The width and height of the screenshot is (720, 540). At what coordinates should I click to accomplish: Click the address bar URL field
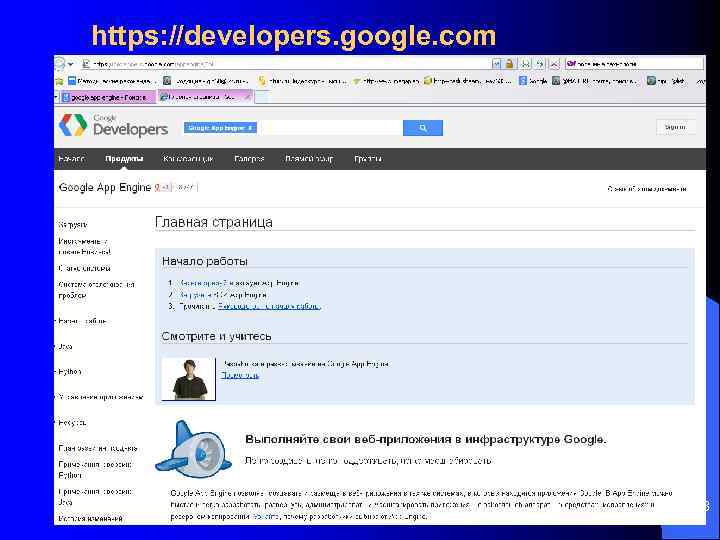pos(287,64)
